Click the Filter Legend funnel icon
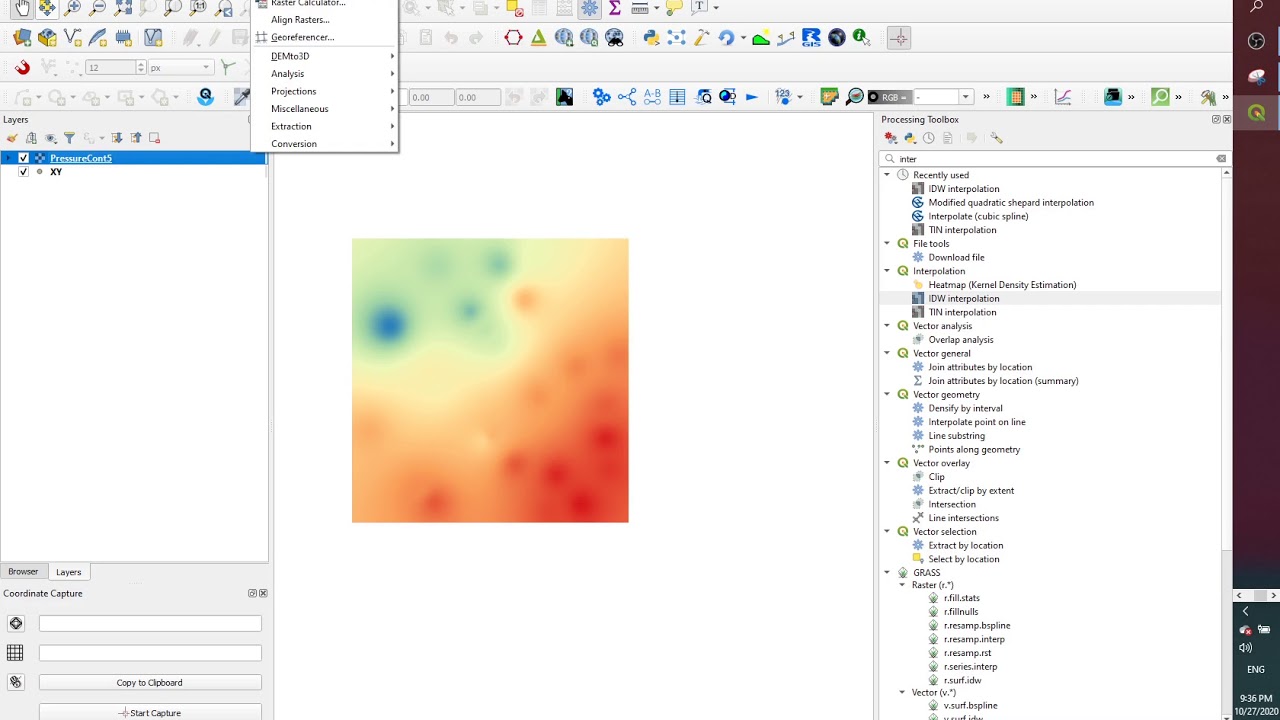This screenshot has height=720, width=1280. pyautogui.click(x=69, y=138)
